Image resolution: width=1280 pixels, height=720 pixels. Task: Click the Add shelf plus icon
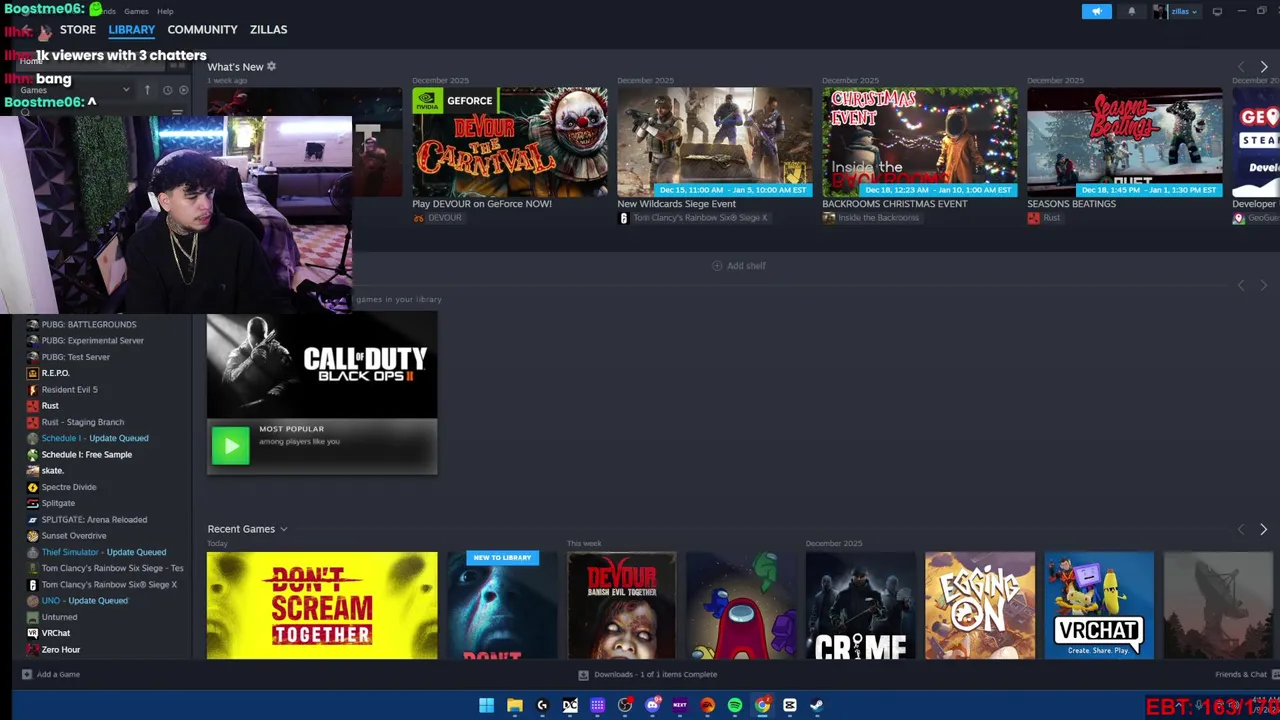[x=717, y=265]
